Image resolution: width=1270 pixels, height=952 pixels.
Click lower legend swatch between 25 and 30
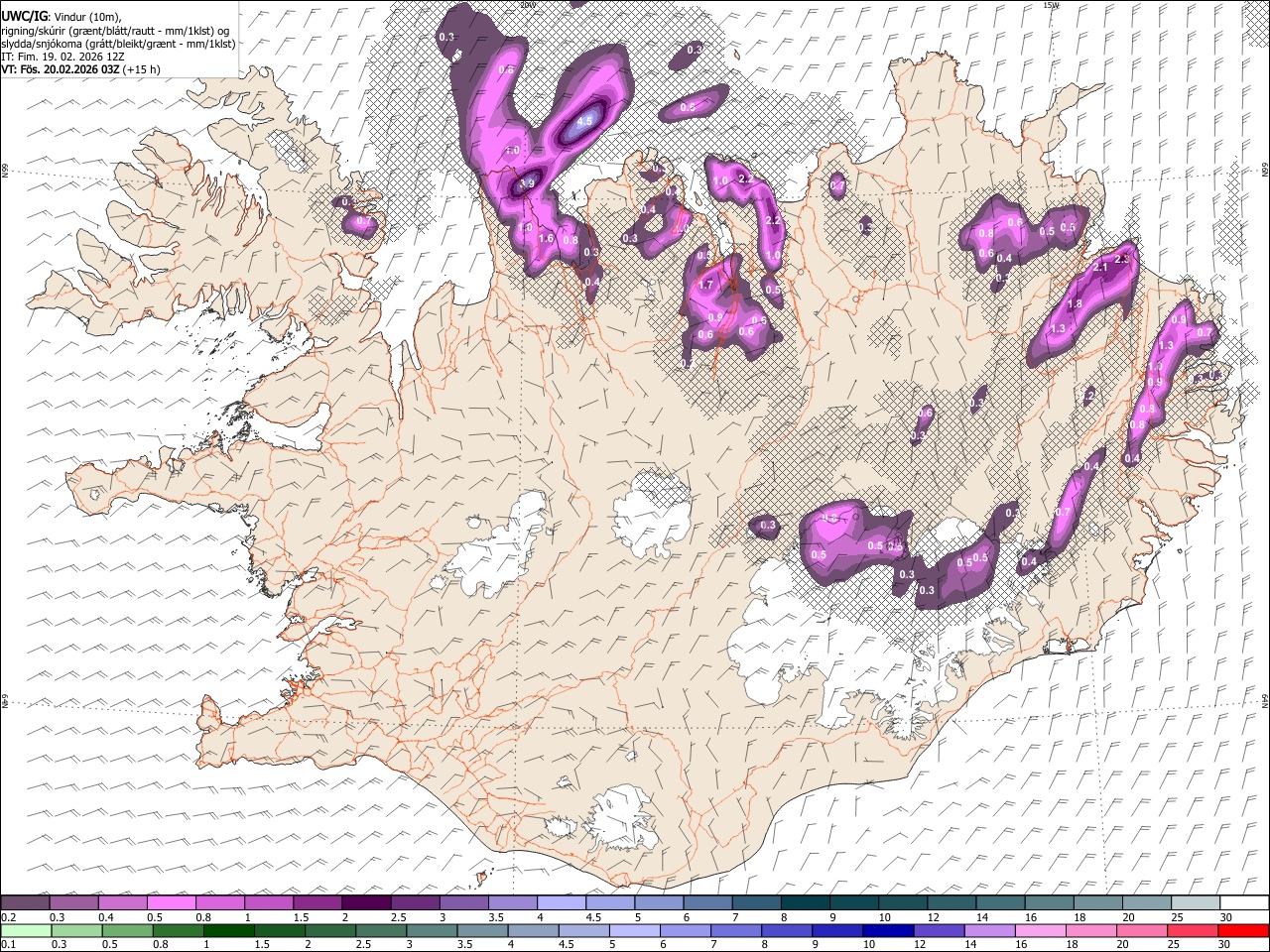tap(1194, 931)
